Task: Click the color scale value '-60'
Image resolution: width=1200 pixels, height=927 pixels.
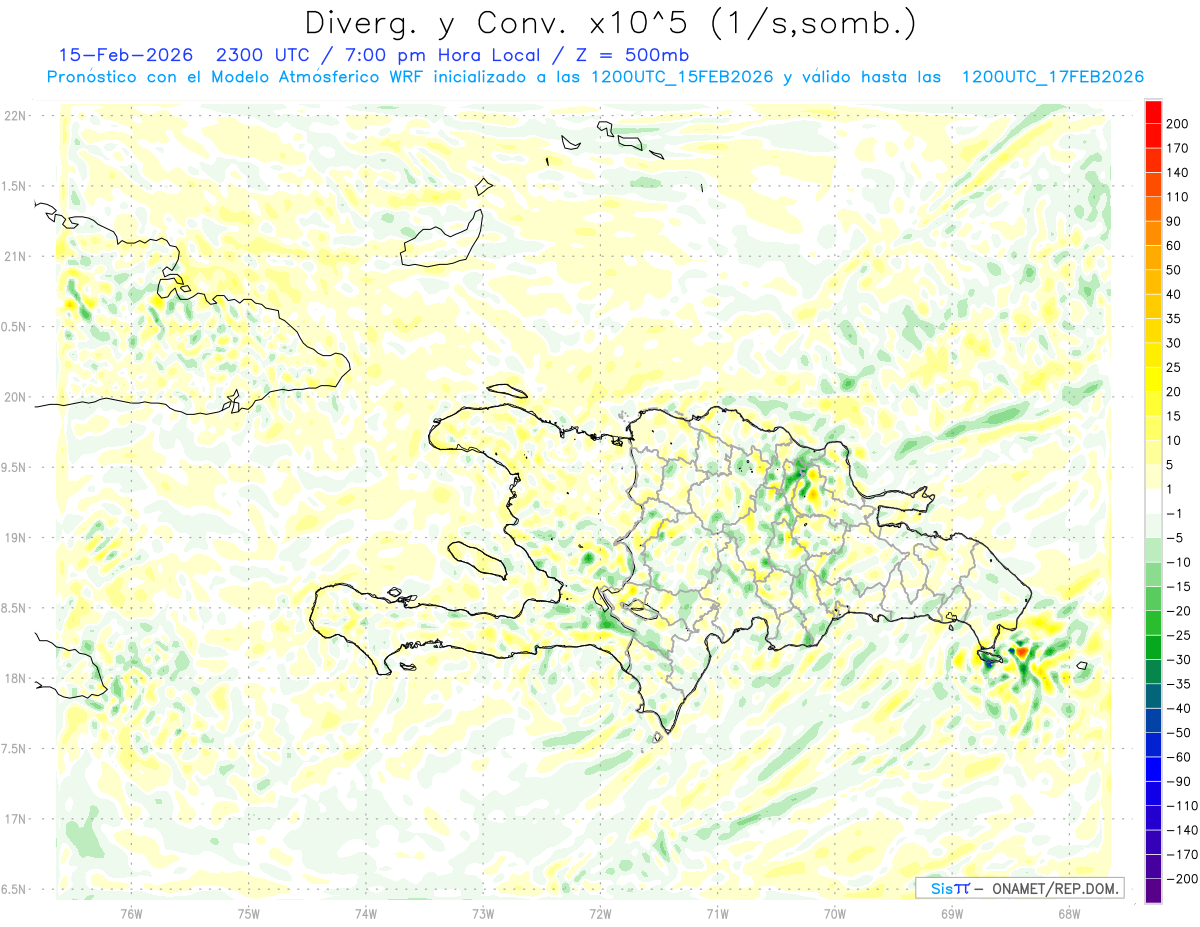Action: (1178, 757)
